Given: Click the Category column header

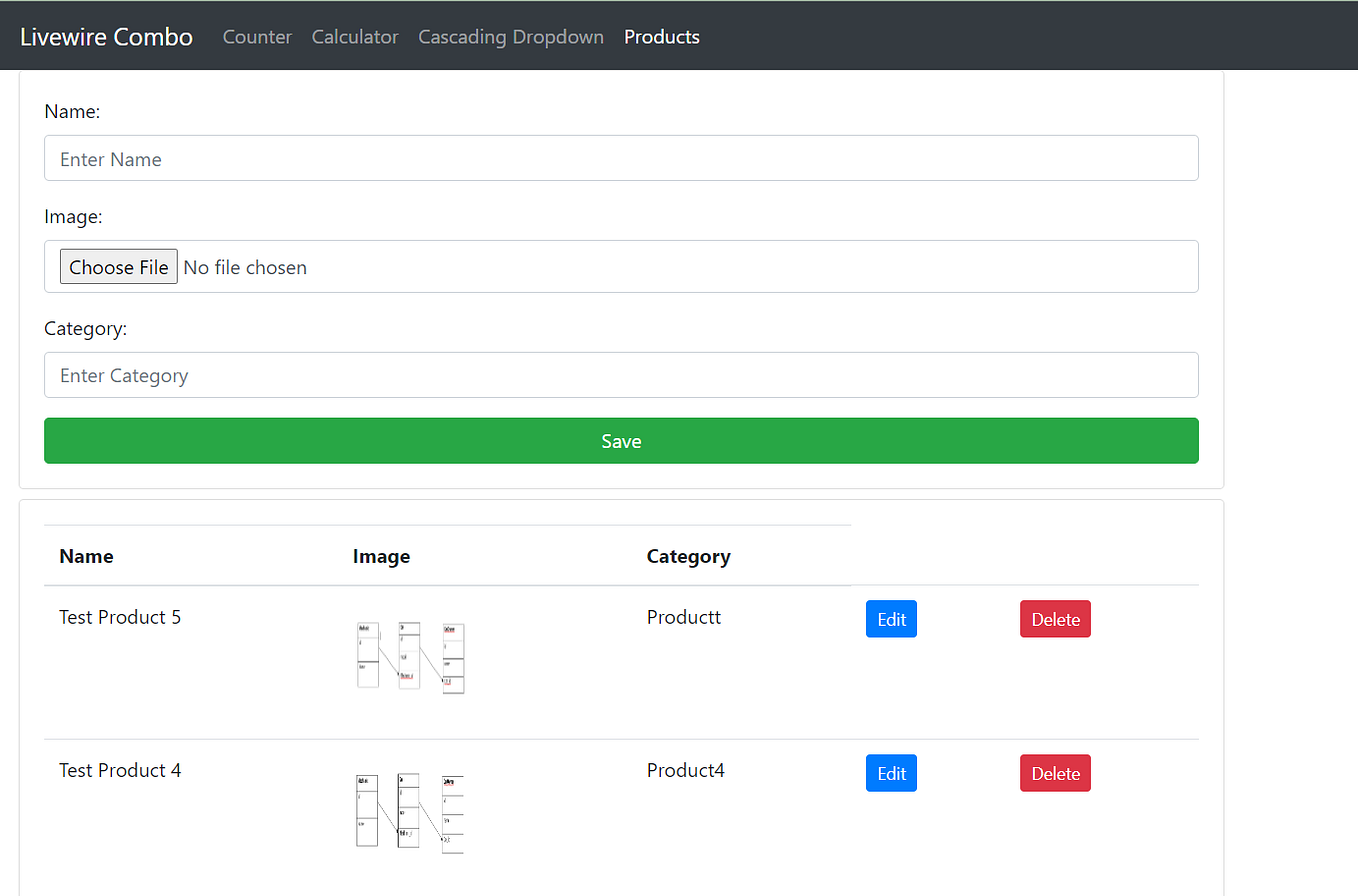Looking at the screenshot, I should (x=688, y=556).
